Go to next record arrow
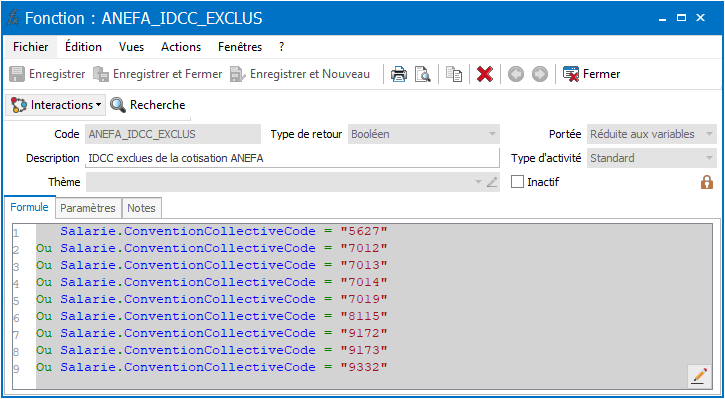The width and height of the screenshot is (725, 399). point(540,74)
